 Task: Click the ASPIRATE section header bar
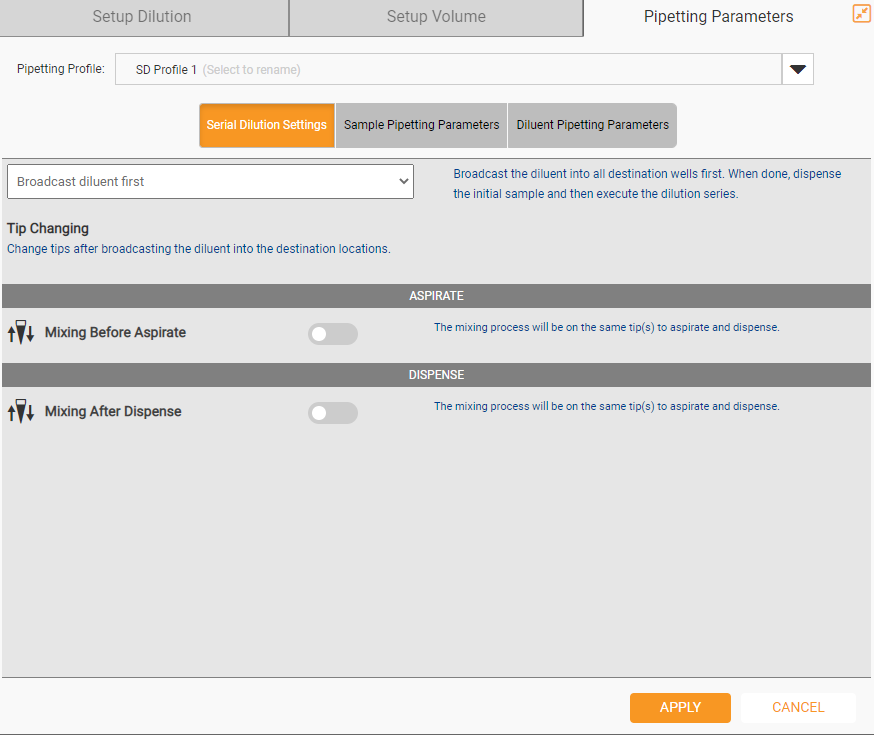tap(436, 296)
